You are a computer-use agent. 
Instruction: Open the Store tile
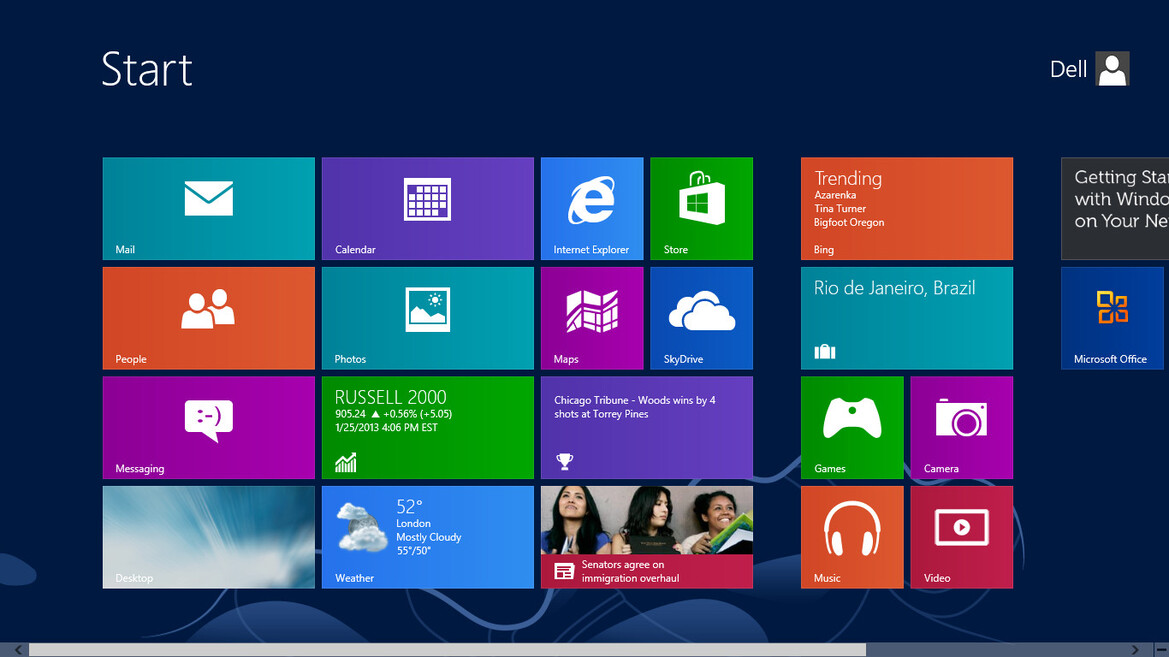pyautogui.click(x=702, y=208)
